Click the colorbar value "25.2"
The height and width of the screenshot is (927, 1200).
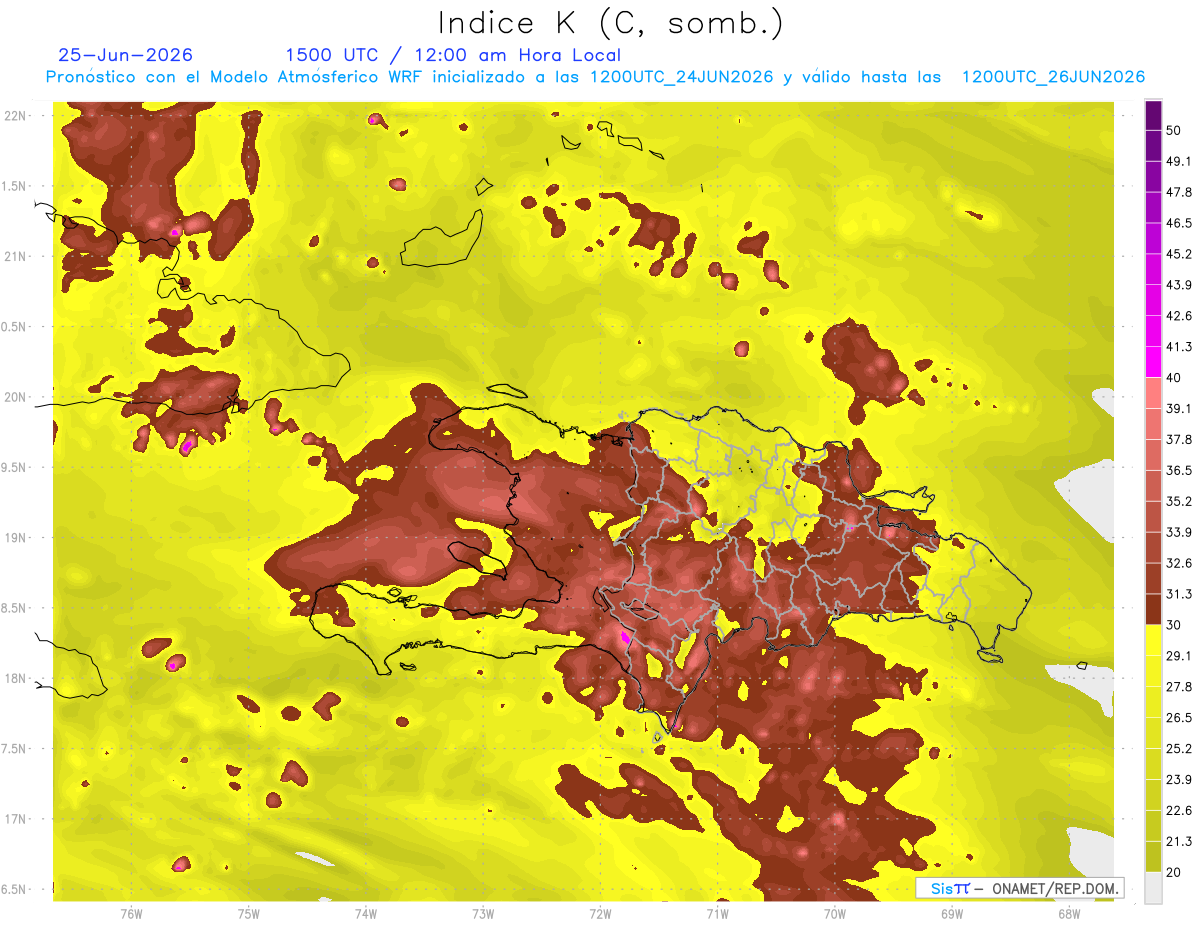[x=1179, y=749]
